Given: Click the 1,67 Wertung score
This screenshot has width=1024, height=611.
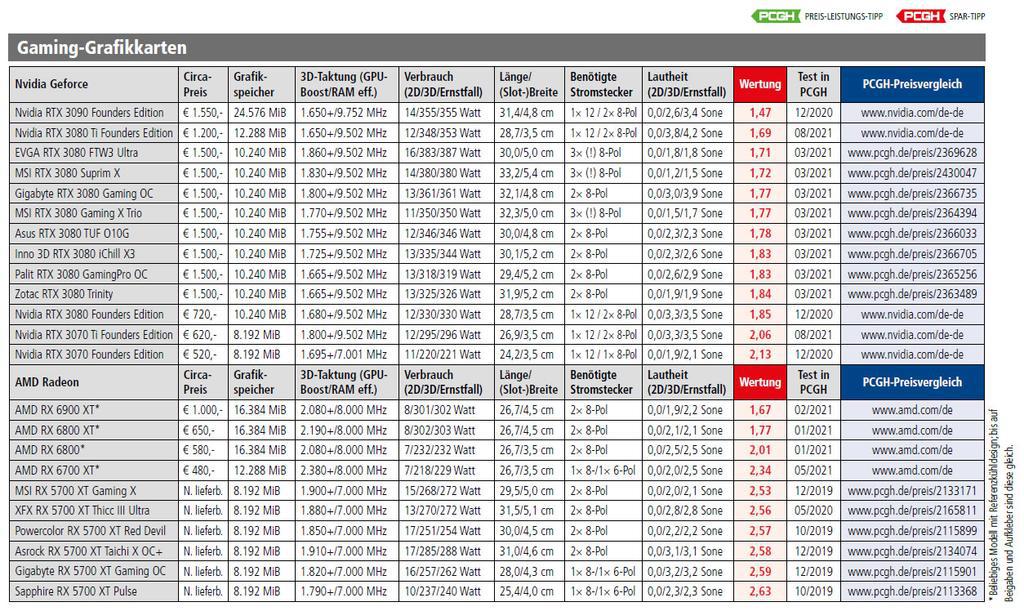Looking at the screenshot, I should [760, 410].
